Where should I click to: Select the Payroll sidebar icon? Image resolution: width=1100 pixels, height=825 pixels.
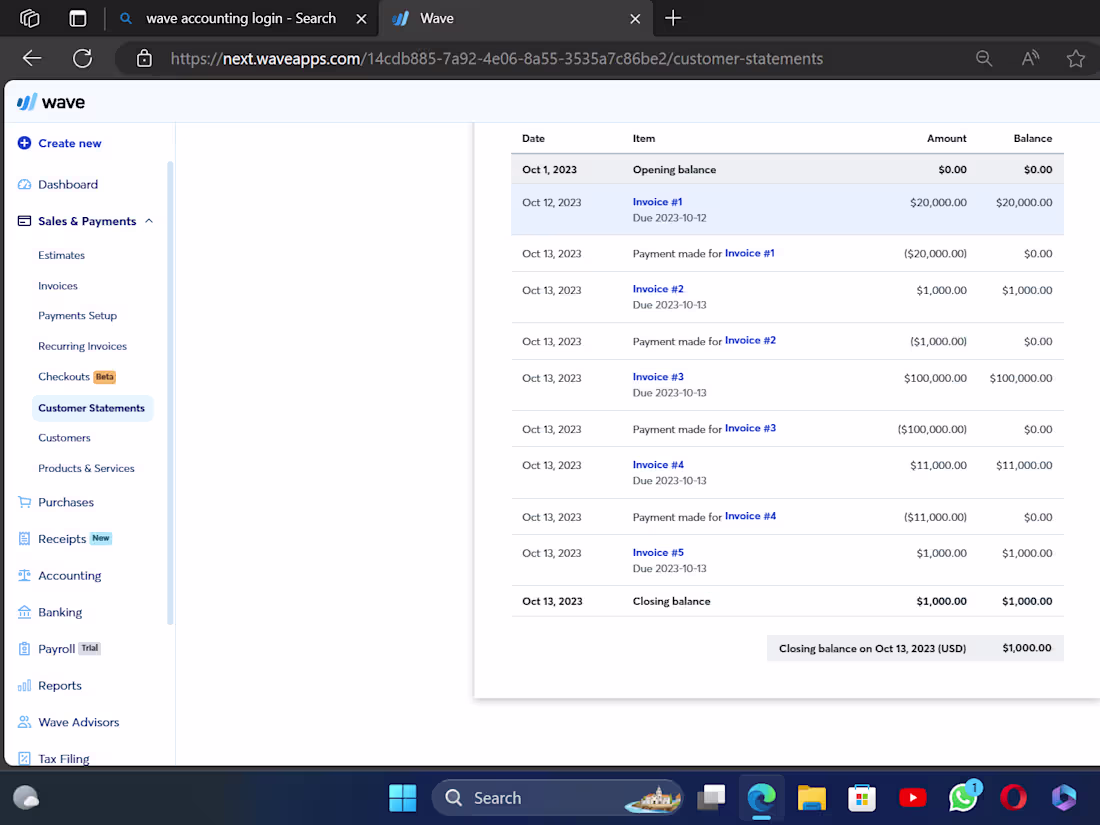click(x=22, y=648)
